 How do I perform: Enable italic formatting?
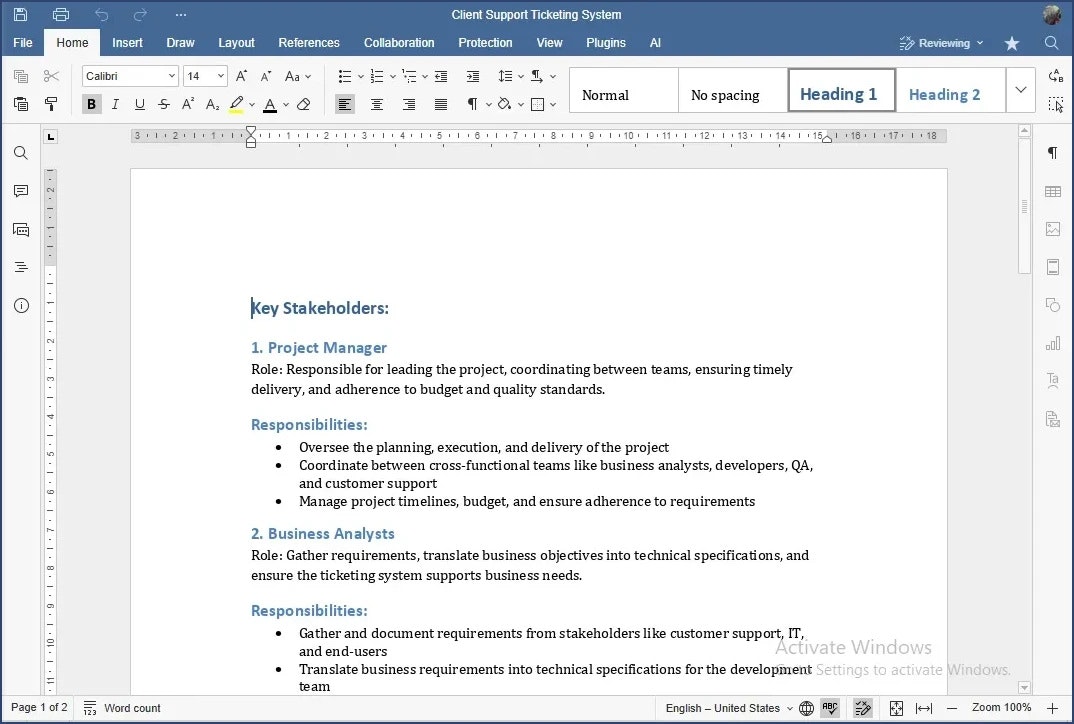click(x=115, y=104)
